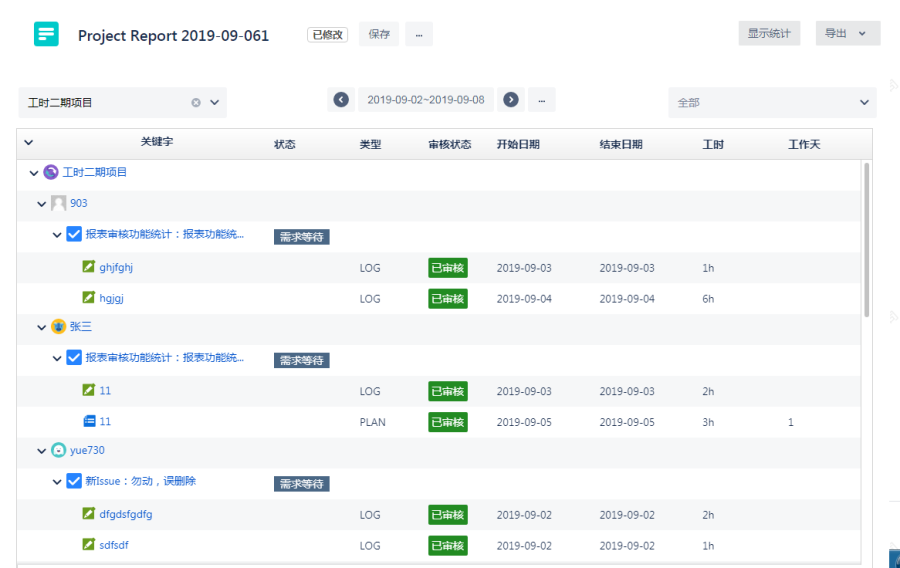Click the 张三 user avatar icon
Viewport: 900px width, 568px height.
pos(58,327)
